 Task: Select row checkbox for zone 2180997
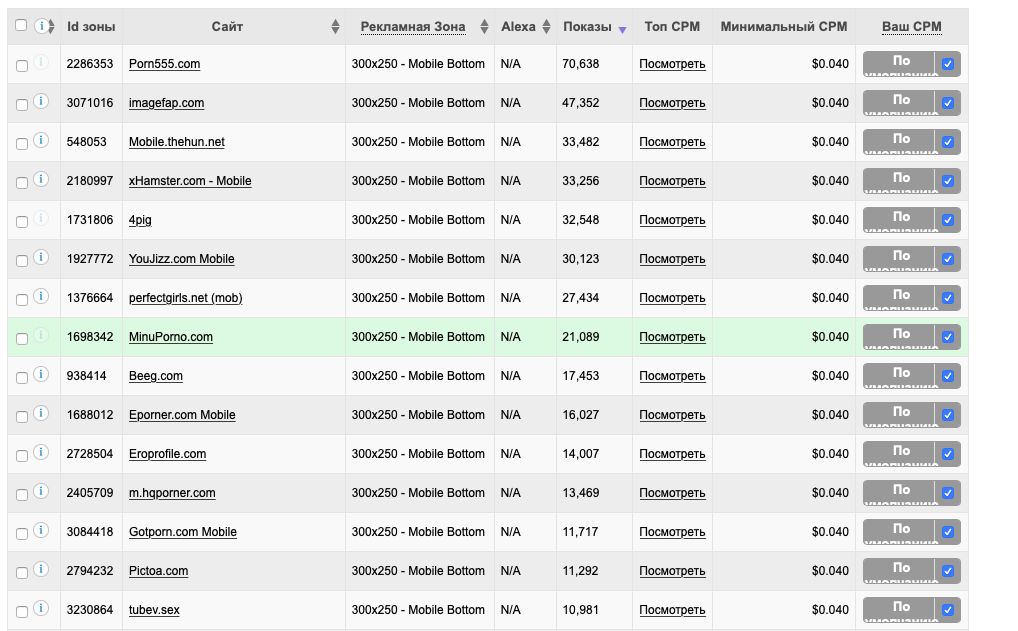pyautogui.click(x=22, y=182)
